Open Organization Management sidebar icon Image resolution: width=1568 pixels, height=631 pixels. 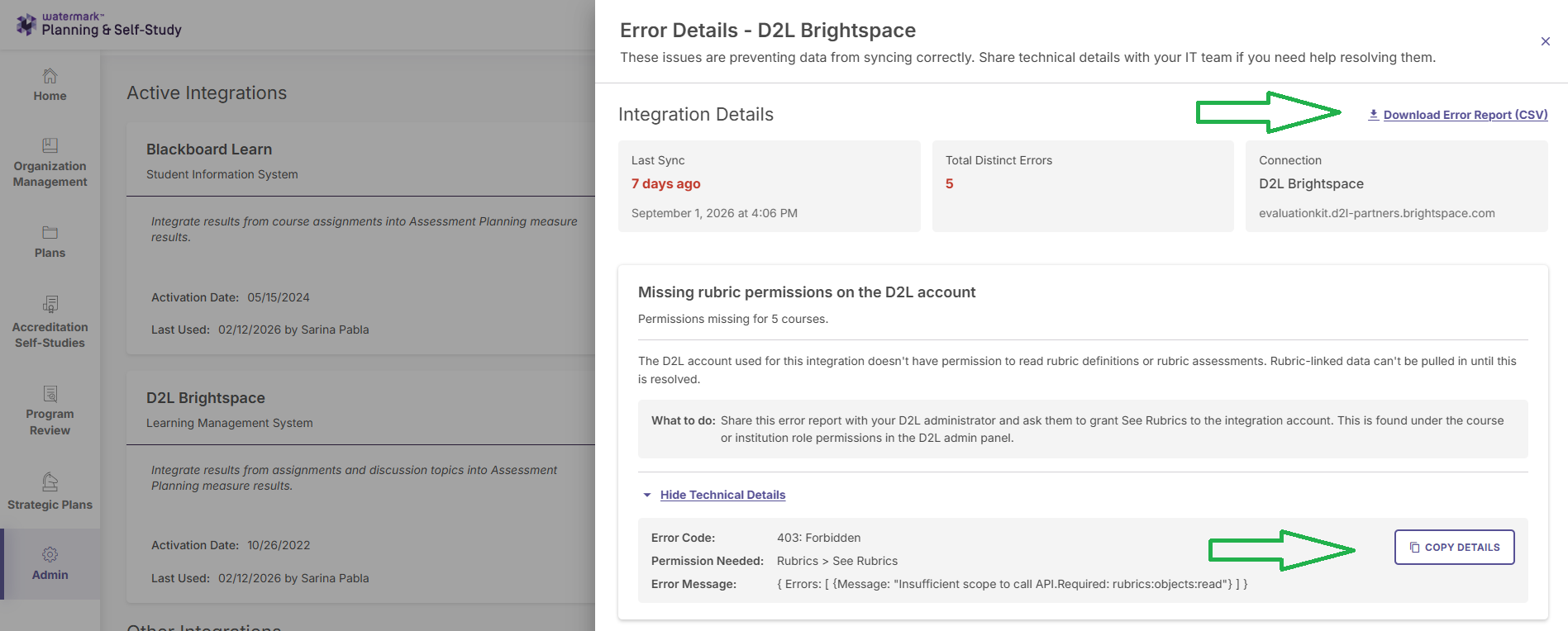point(50,145)
